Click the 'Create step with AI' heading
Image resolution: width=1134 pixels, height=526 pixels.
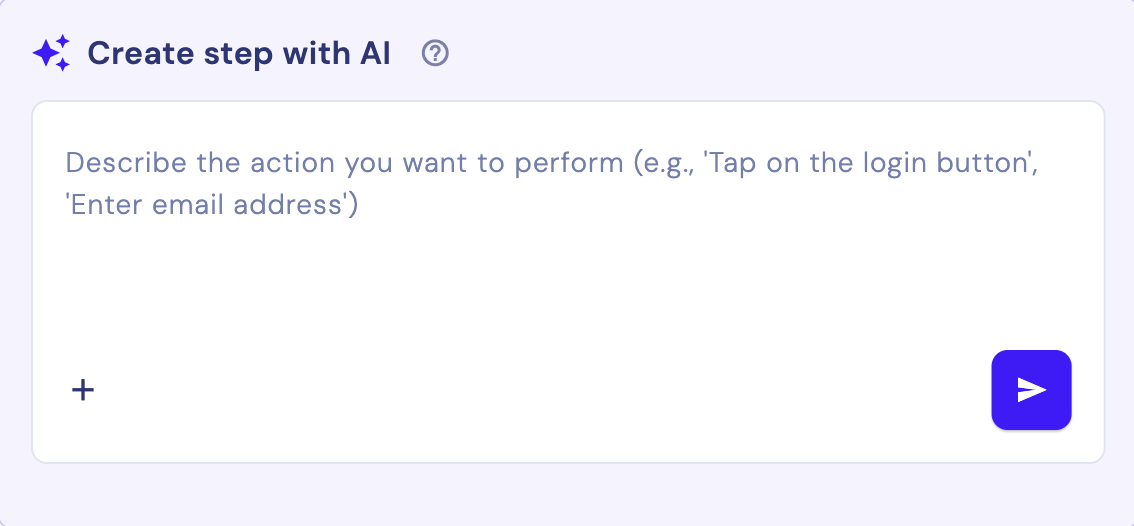238,53
